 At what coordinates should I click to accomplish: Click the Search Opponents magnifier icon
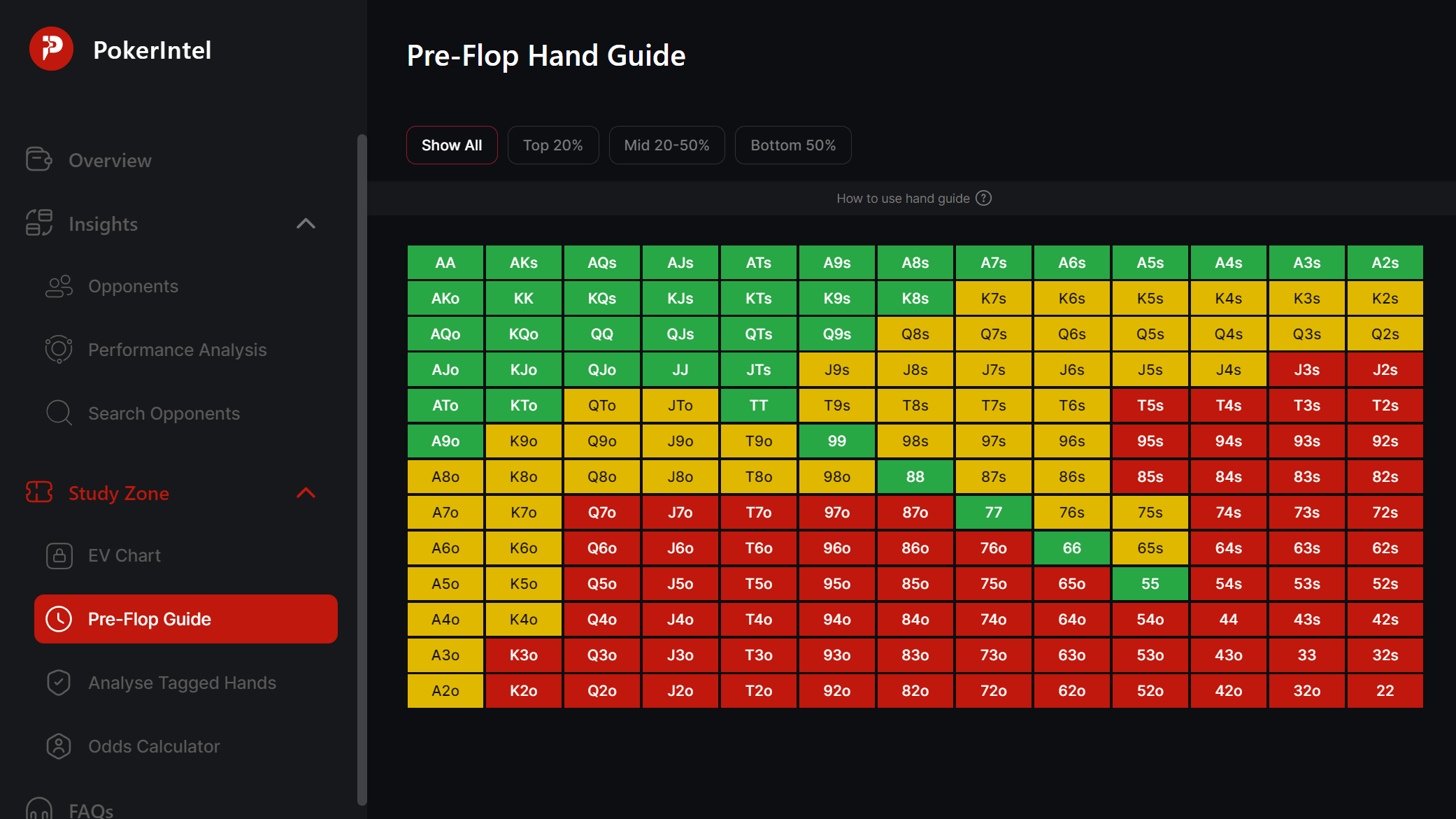59,413
